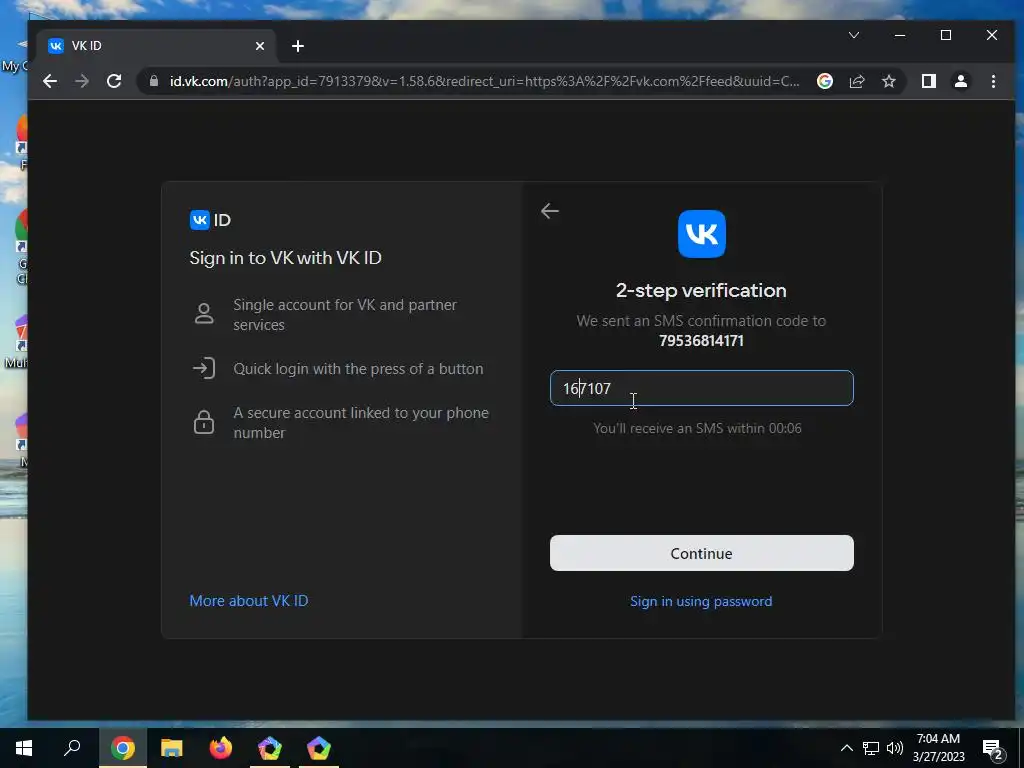Viewport: 1024px width, 768px height.
Task: Reload the VK ID page
Action: (114, 81)
